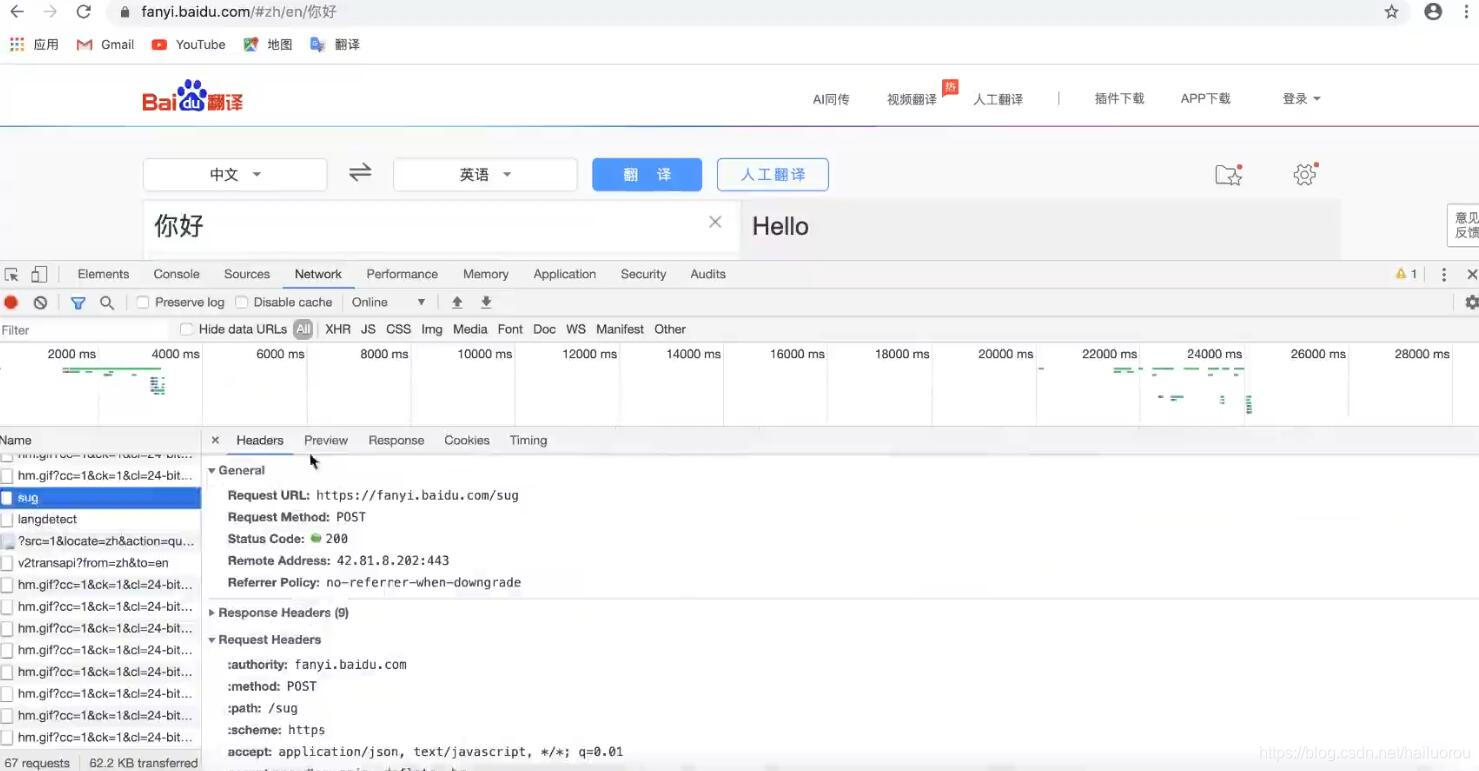Open network search magnifier icon
1479x771 pixels.
pos(107,302)
